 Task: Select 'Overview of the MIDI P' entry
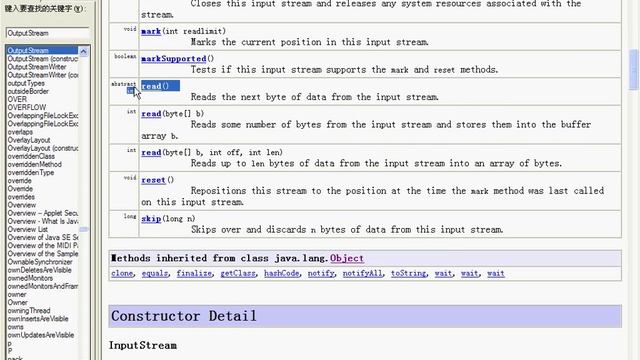pos(42,246)
